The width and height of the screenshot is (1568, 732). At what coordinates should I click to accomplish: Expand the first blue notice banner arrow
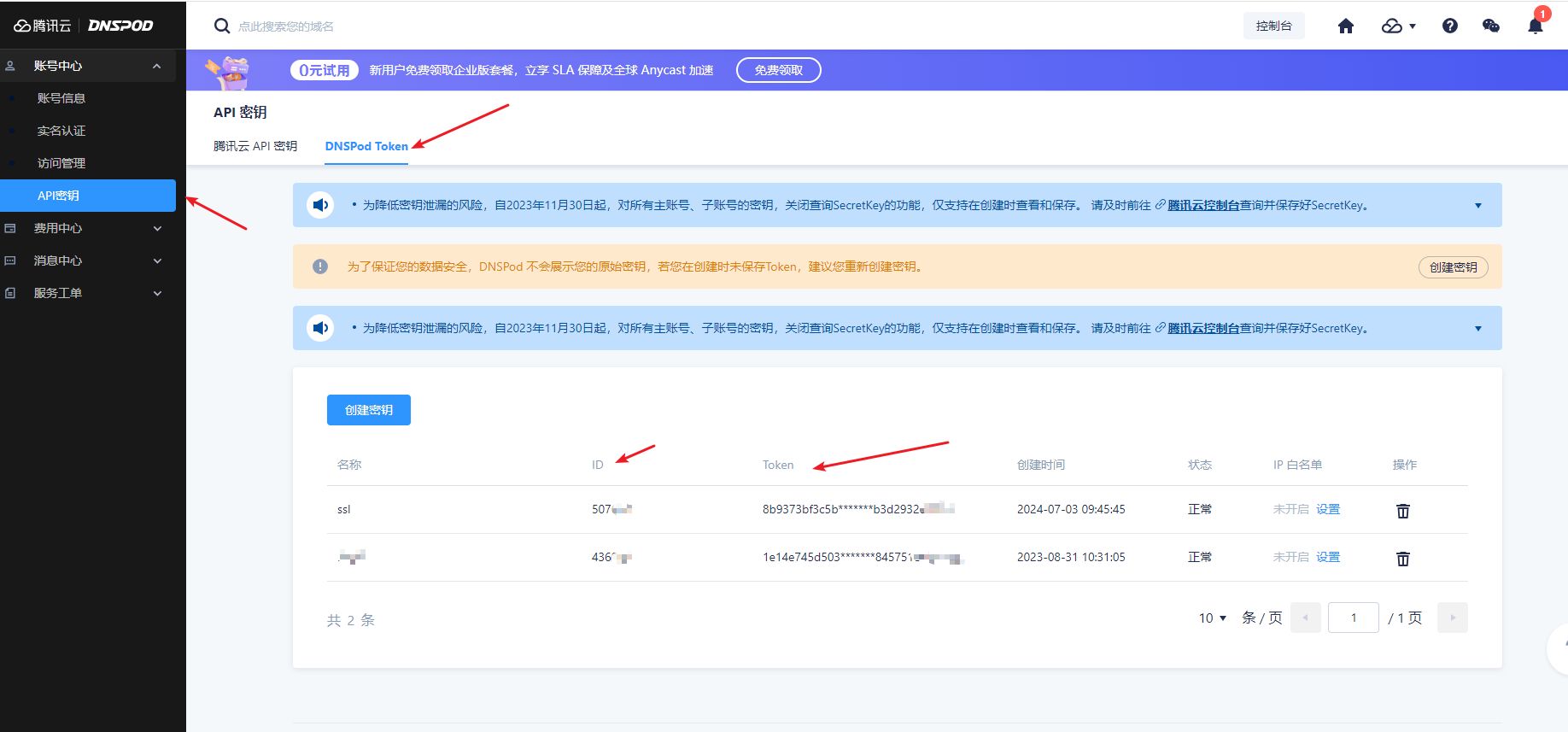tap(1477, 206)
